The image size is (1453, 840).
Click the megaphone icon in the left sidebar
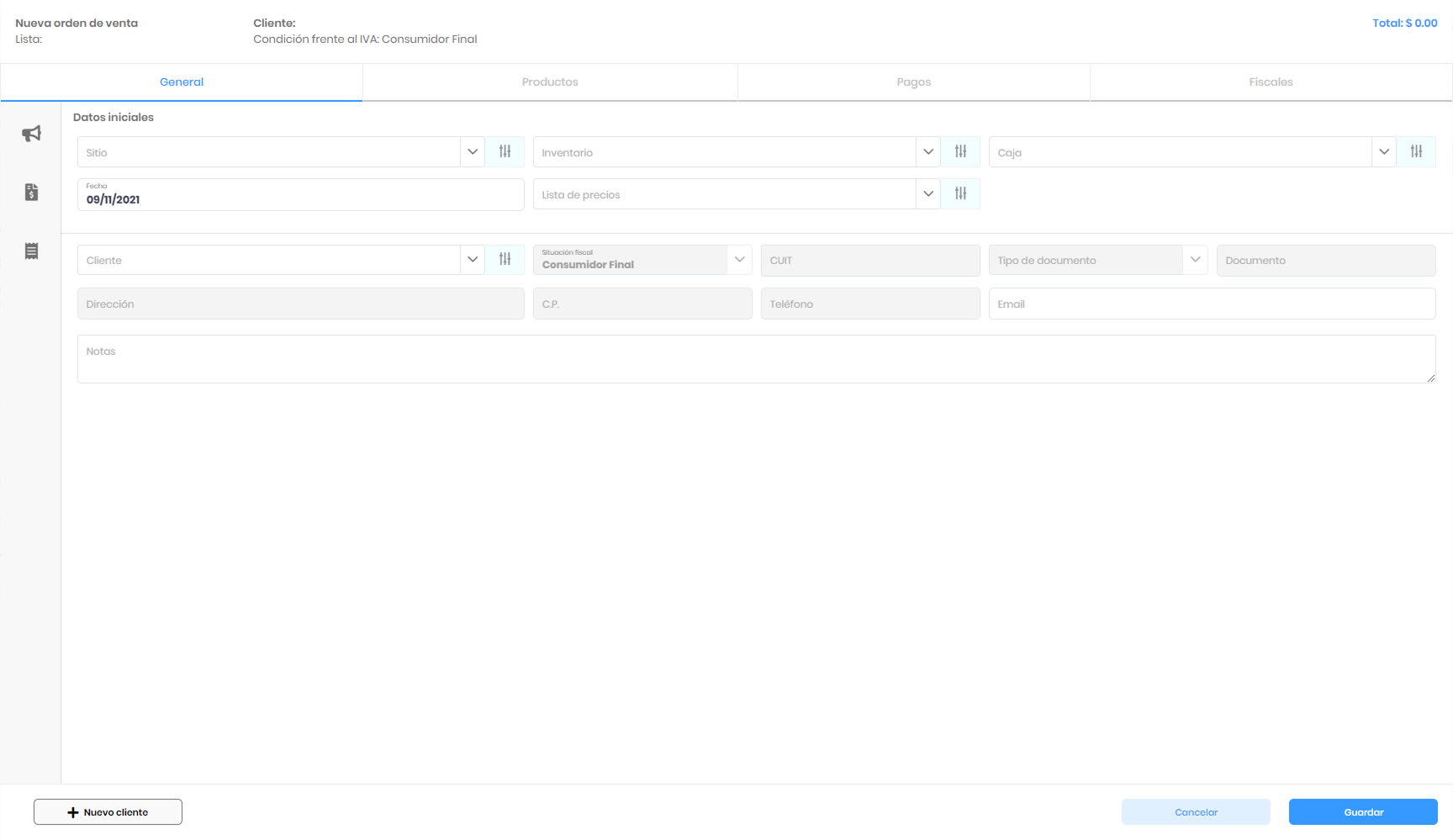[x=31, y=134]
